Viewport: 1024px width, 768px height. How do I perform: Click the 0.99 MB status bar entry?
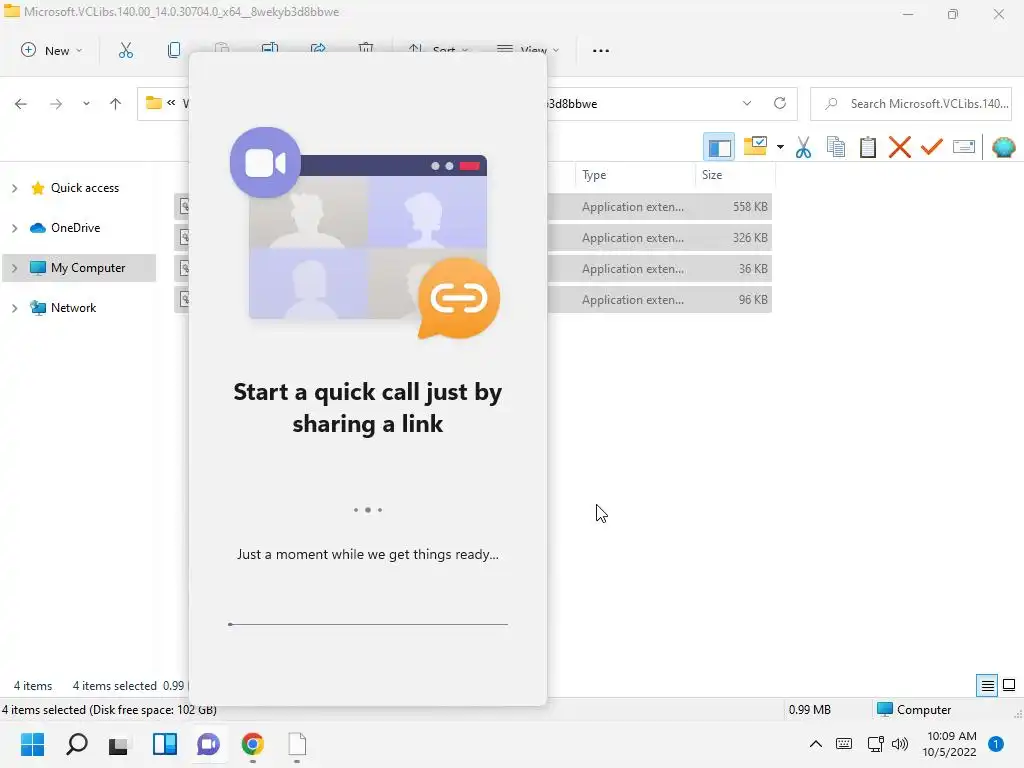click(x=809, y=710)
